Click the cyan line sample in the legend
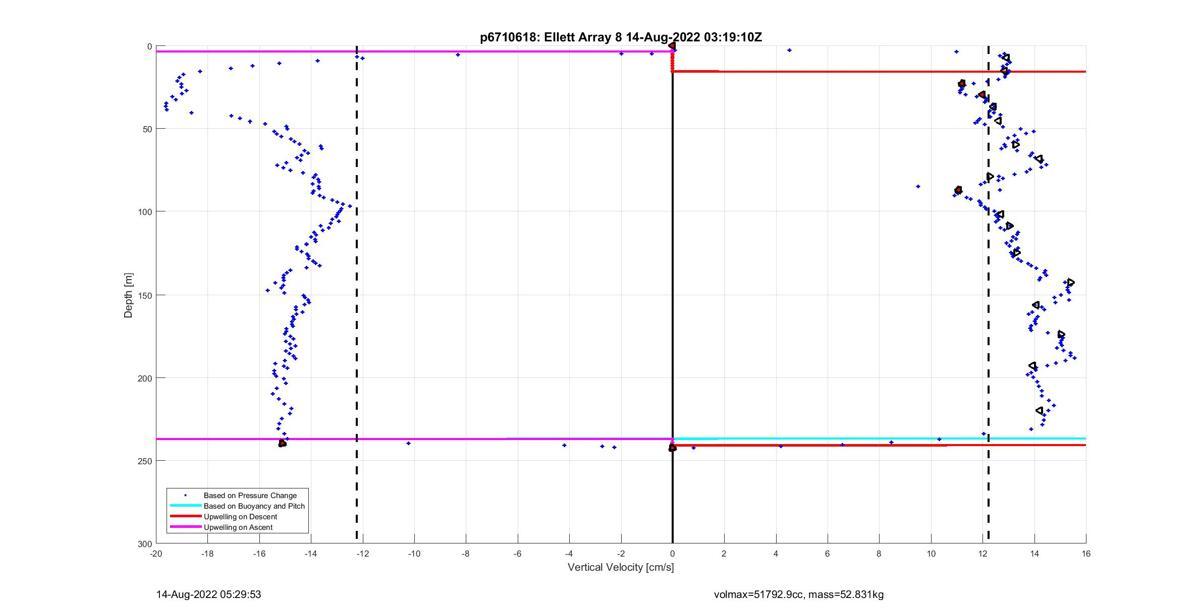This screenshot has height=611, width=1200. (x=184, y=506)
